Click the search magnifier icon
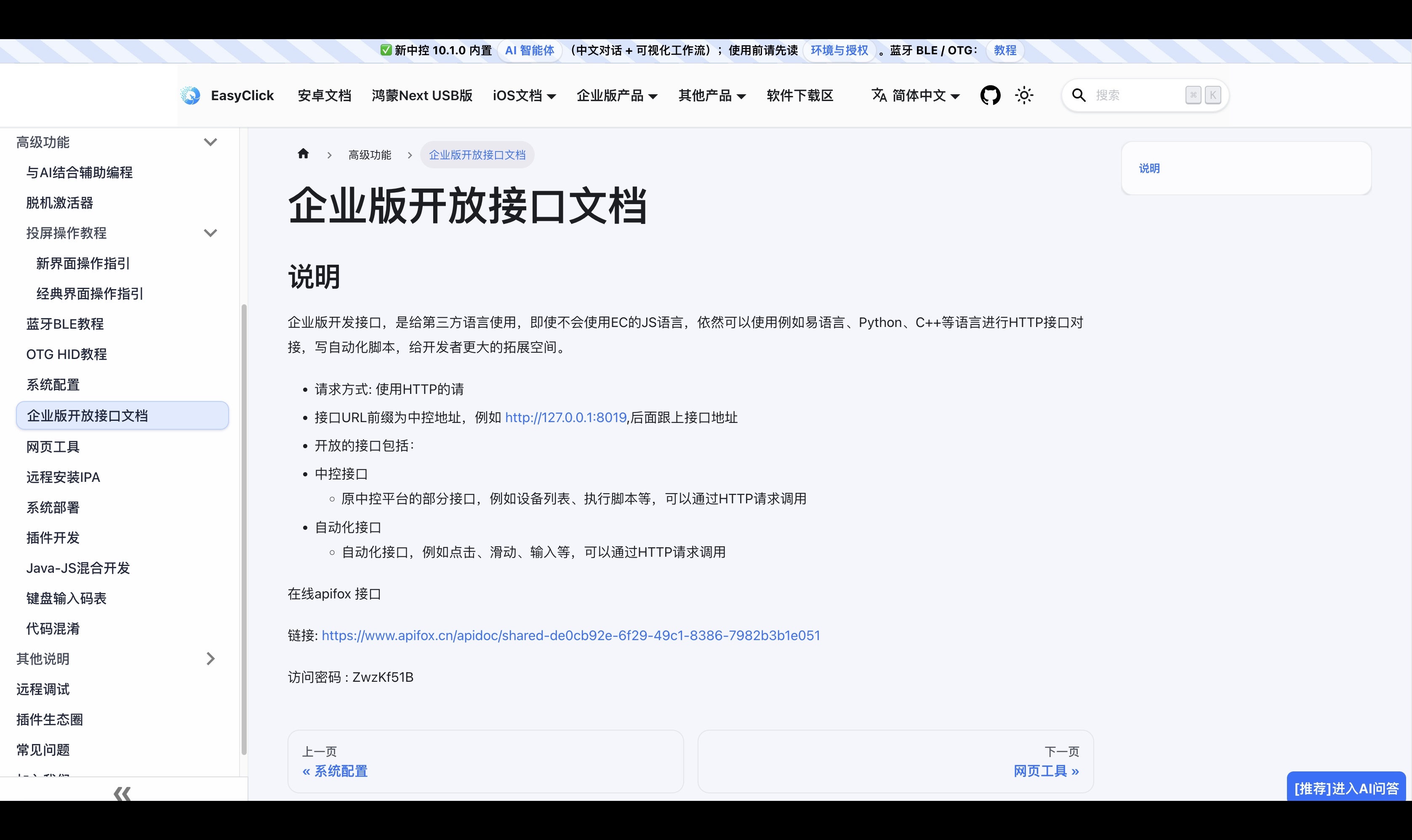 pyautogui.click(x=1079, y=95)
